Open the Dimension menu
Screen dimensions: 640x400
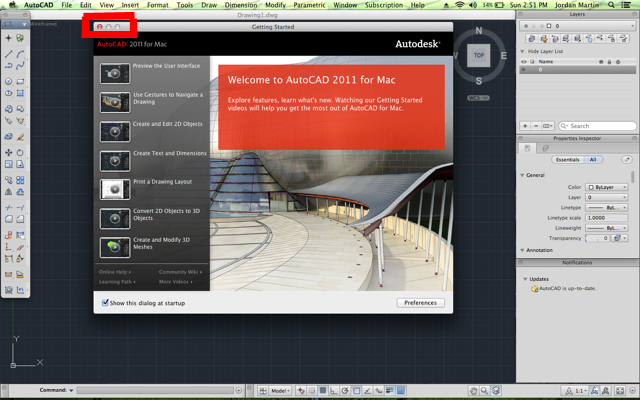click(241, 5)
